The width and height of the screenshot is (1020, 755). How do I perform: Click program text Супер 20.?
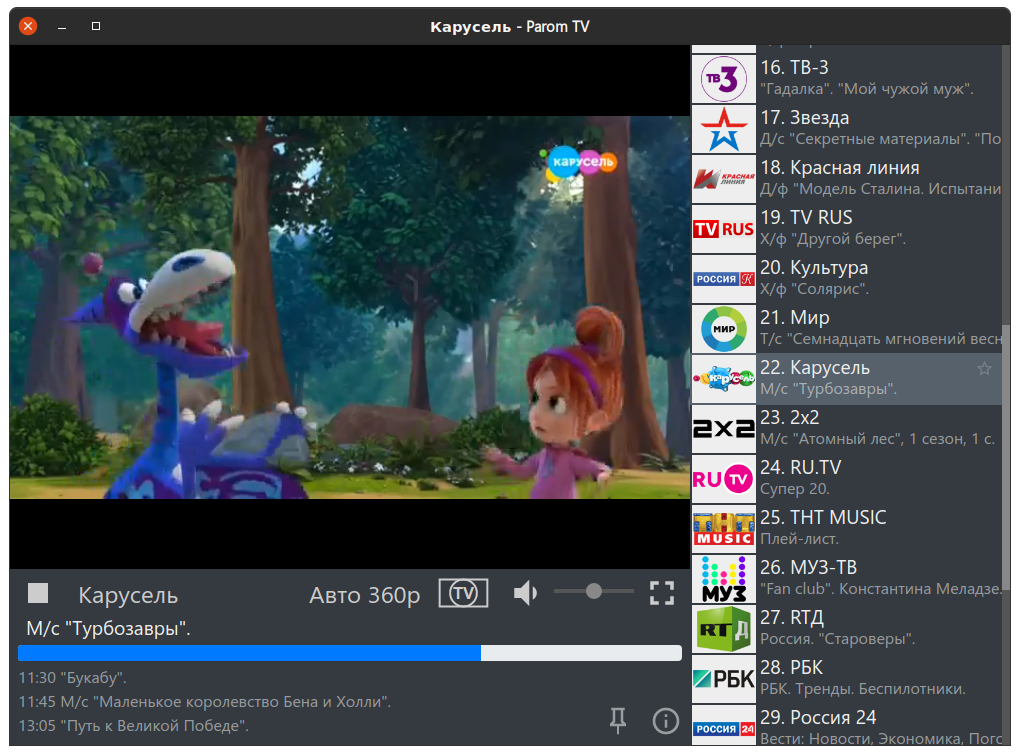pyautogui.click(x=795, y=489)
